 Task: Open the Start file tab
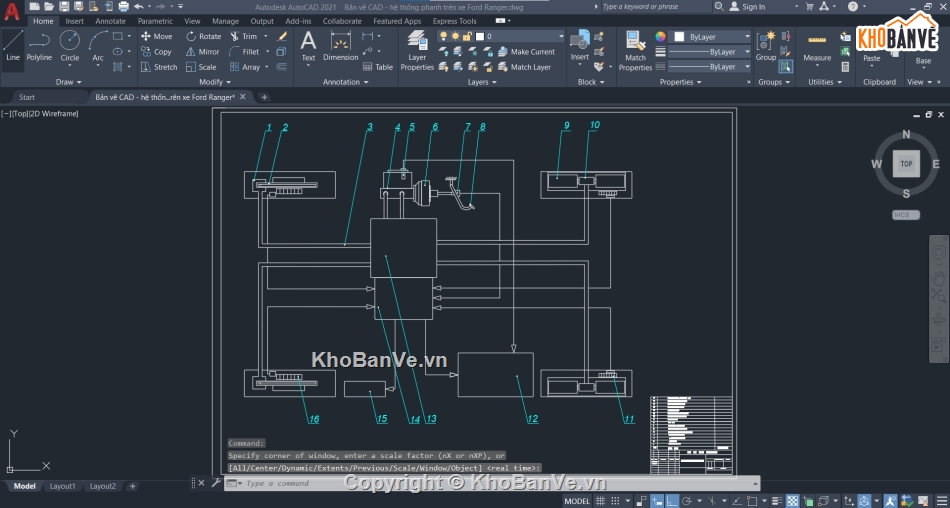coord(27,97)
